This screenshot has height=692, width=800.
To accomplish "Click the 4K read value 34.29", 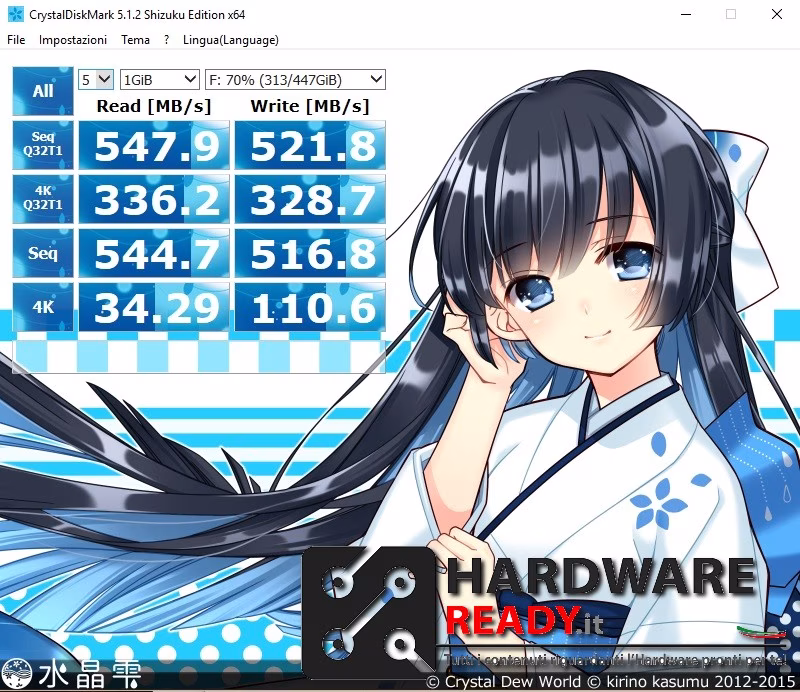I will coord(154,308).
